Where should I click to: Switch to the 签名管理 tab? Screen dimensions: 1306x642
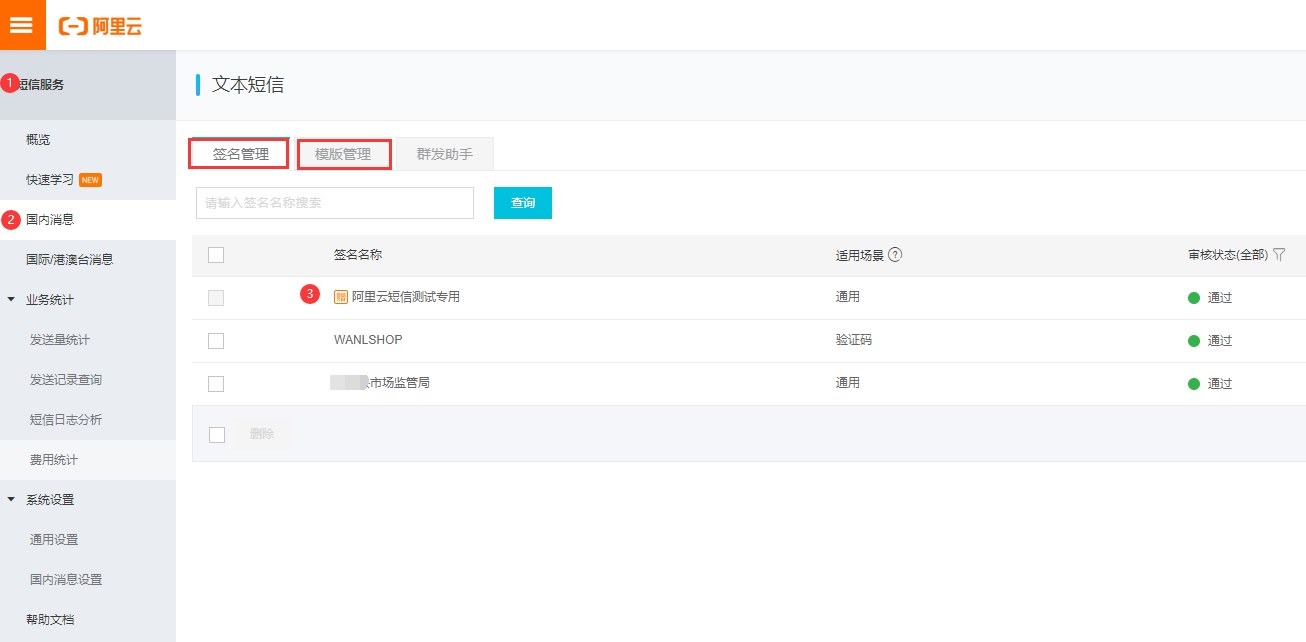240,154
